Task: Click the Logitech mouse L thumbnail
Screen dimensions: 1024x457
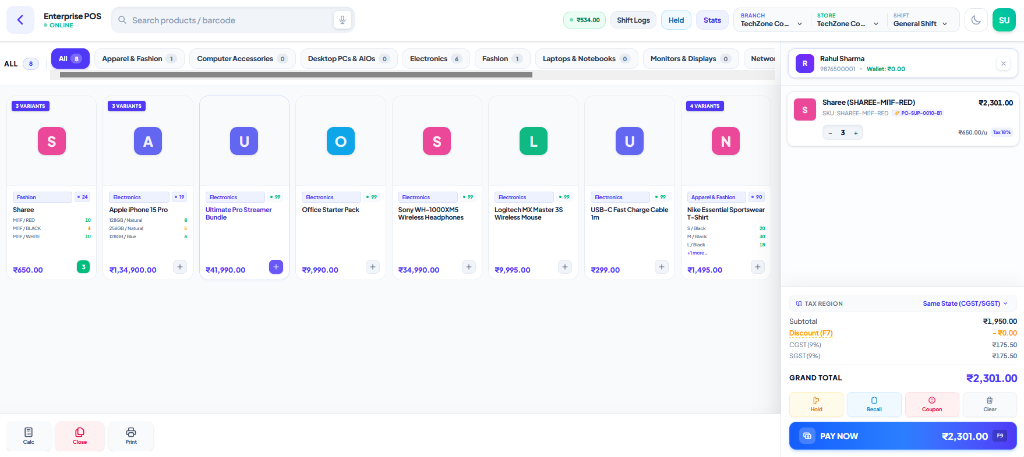Action: click(x=533, y=141)
